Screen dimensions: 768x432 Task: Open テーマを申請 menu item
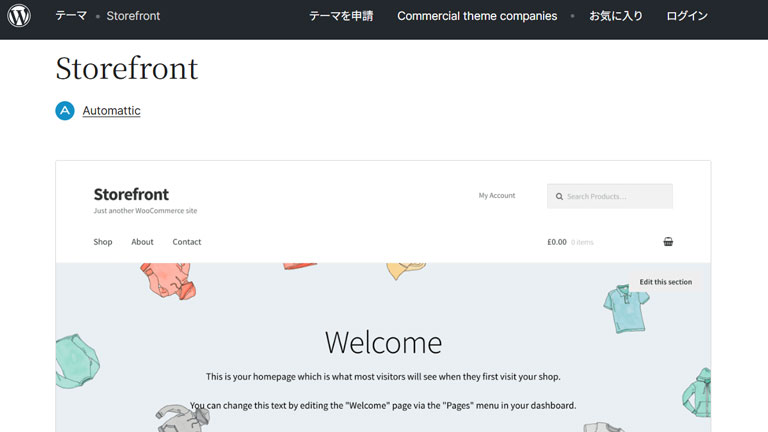click(x=341, y=16)
